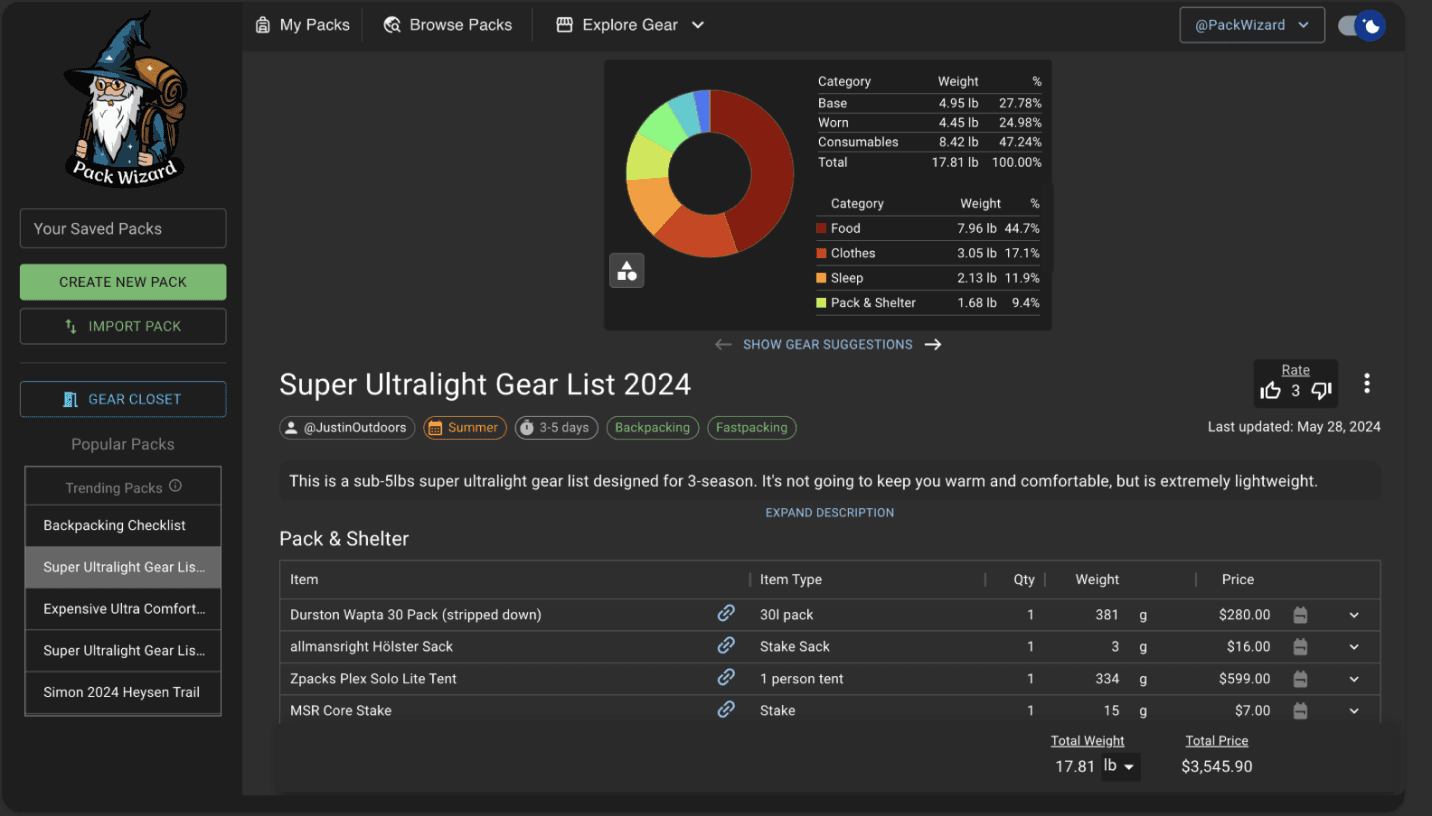Open link for MSR Core Stake

[726, 709]
